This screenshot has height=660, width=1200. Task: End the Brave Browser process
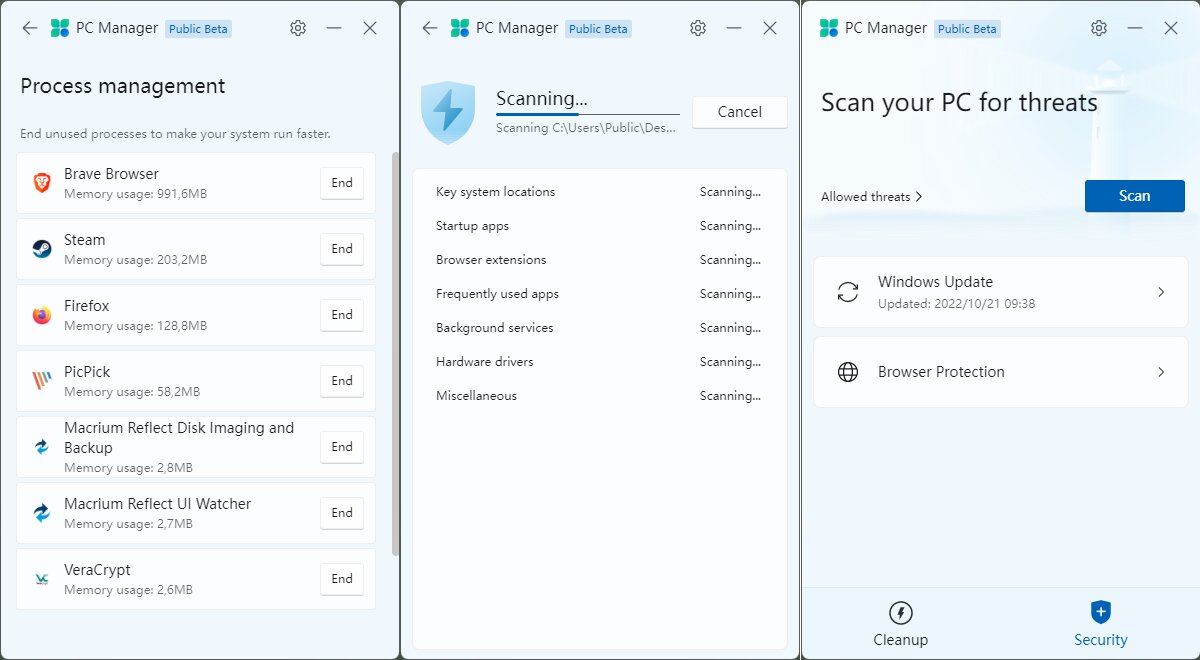pos(342,183)
